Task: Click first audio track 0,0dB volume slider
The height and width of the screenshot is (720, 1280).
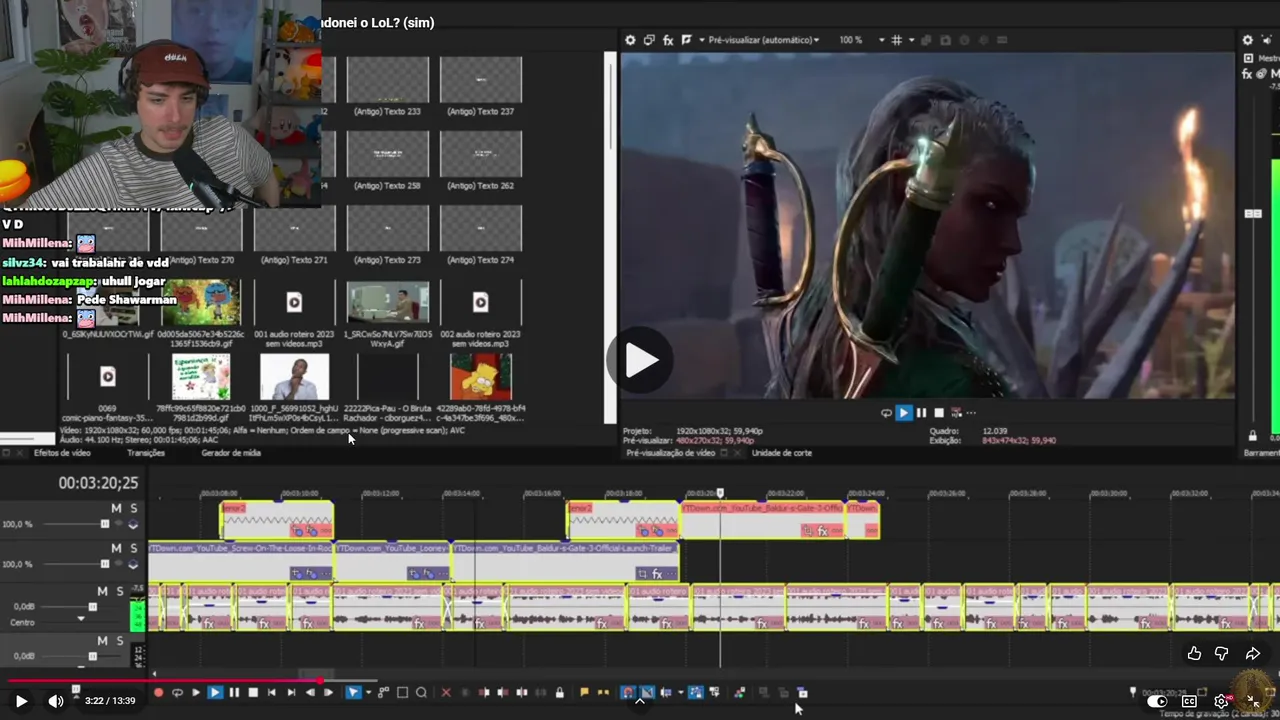Action: pos(93,607)
